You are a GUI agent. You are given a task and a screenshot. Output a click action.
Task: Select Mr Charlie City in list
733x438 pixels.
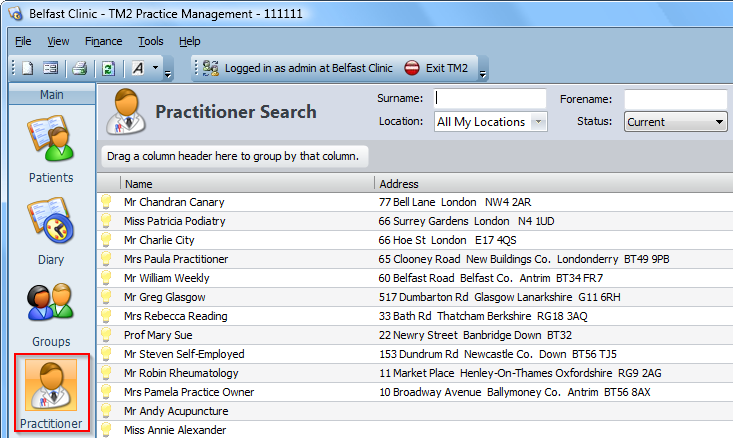point(159,240)
